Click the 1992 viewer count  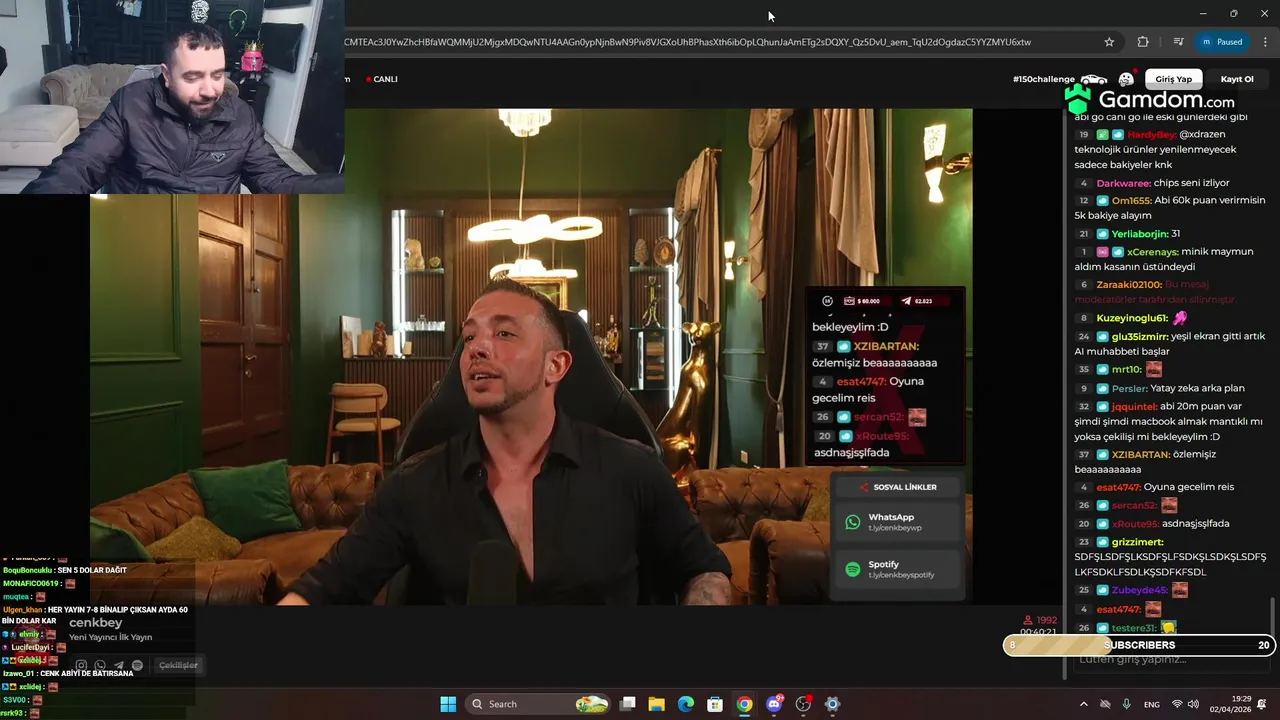(1040, 620)
